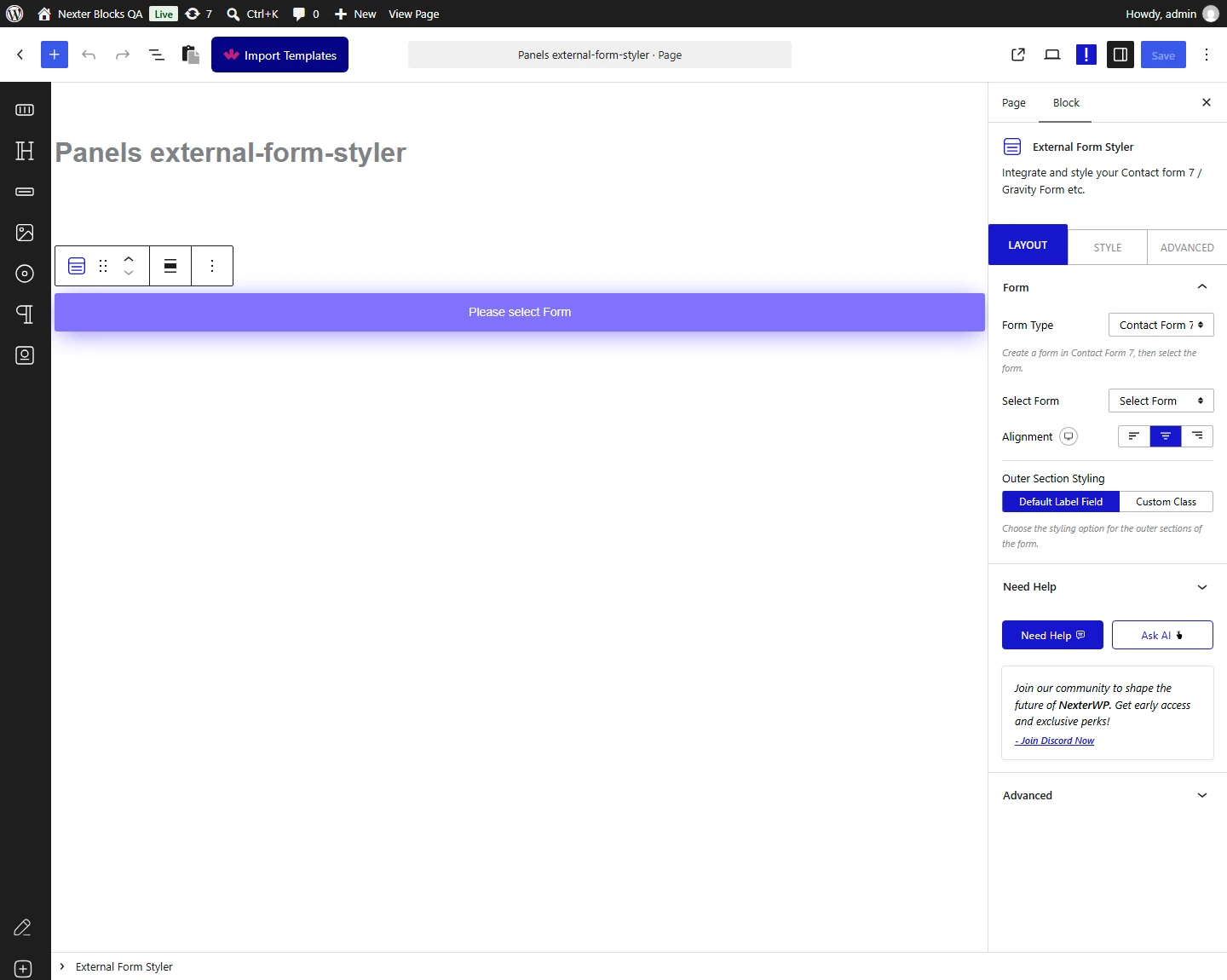This screenshot has width=1227, height=980.
Task: Select right alignment option
Action: pos(1197,436)
